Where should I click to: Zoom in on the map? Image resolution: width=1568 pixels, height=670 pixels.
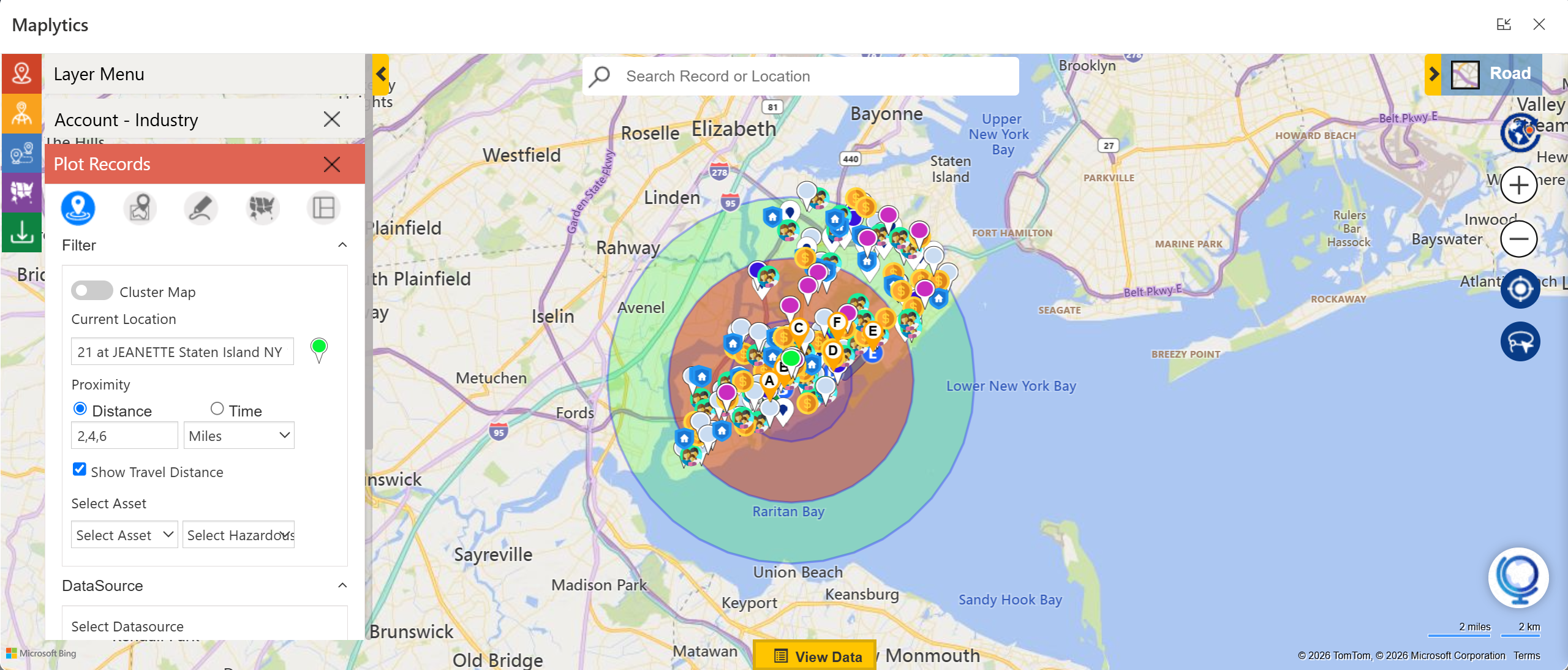coord(1519,185)
